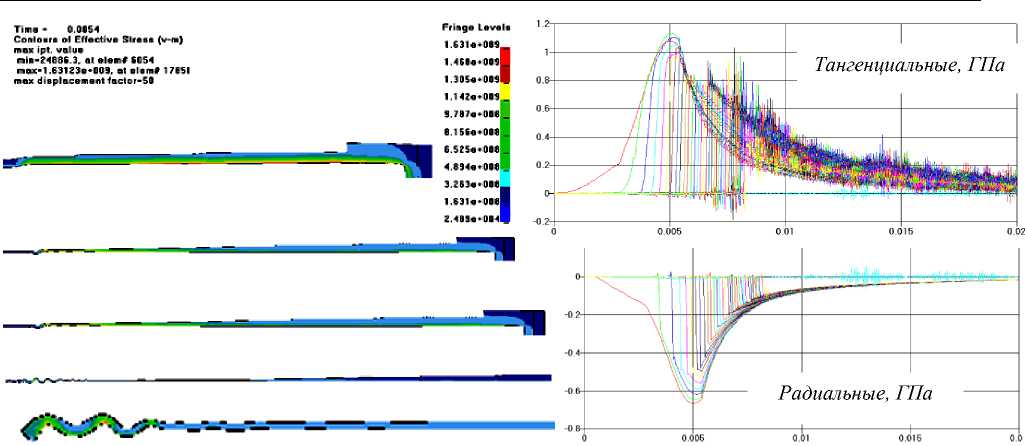Viewport: 1025px width, 446px height.
Task: Pick the dark navy band in fringe legend
Action: pyautogui.click(x=506, y=195)
